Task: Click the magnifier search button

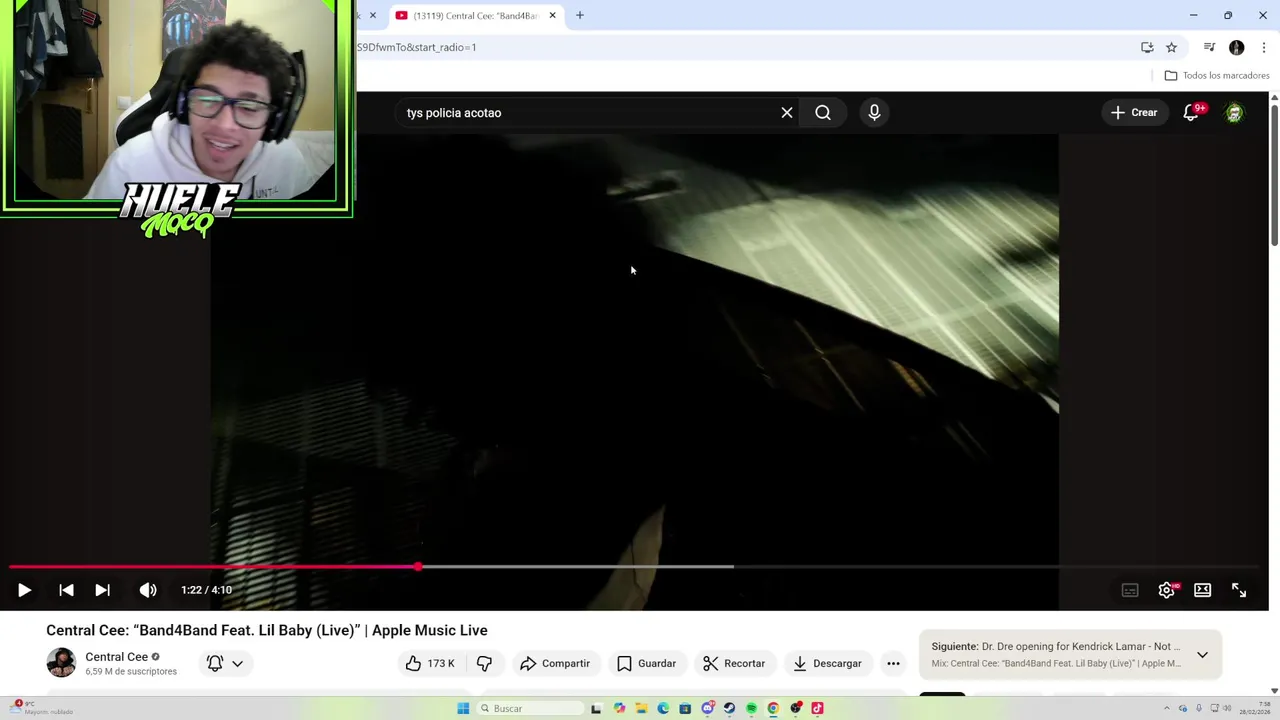Action: coord(823,113)
